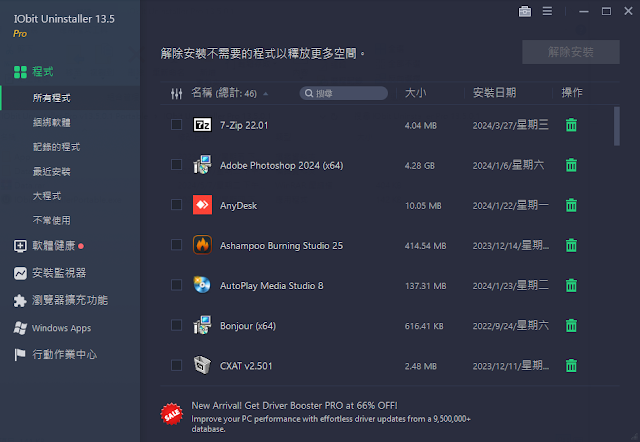Click the Bonjour installer icon

pos(202,325)
